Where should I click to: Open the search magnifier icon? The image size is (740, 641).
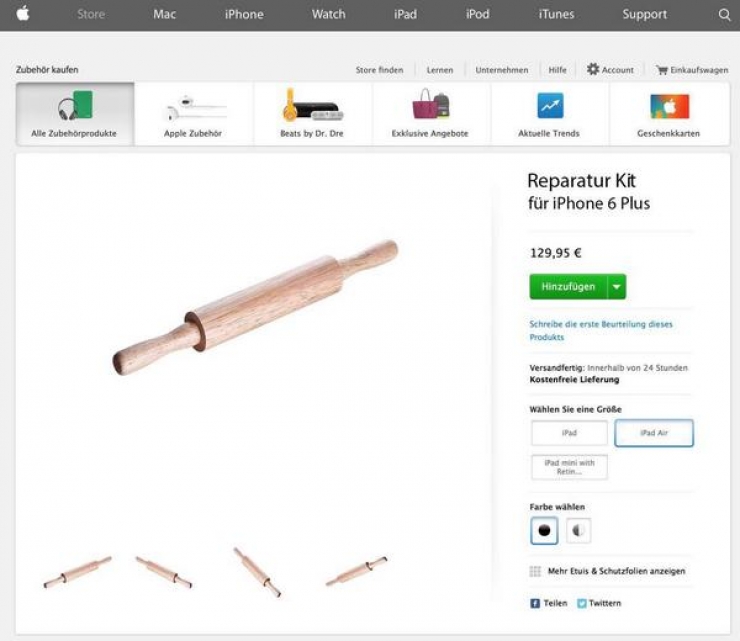(724, 15)
